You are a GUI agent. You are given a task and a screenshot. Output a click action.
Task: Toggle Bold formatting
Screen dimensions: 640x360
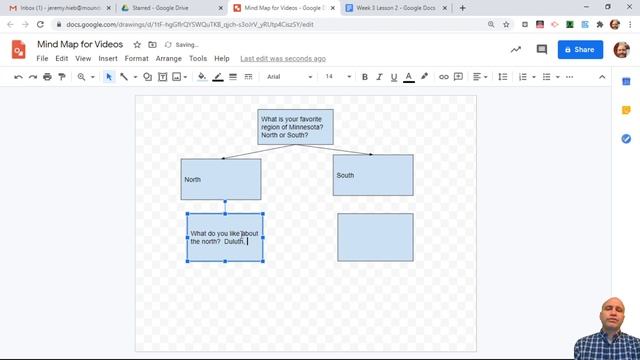pos(364,77)
